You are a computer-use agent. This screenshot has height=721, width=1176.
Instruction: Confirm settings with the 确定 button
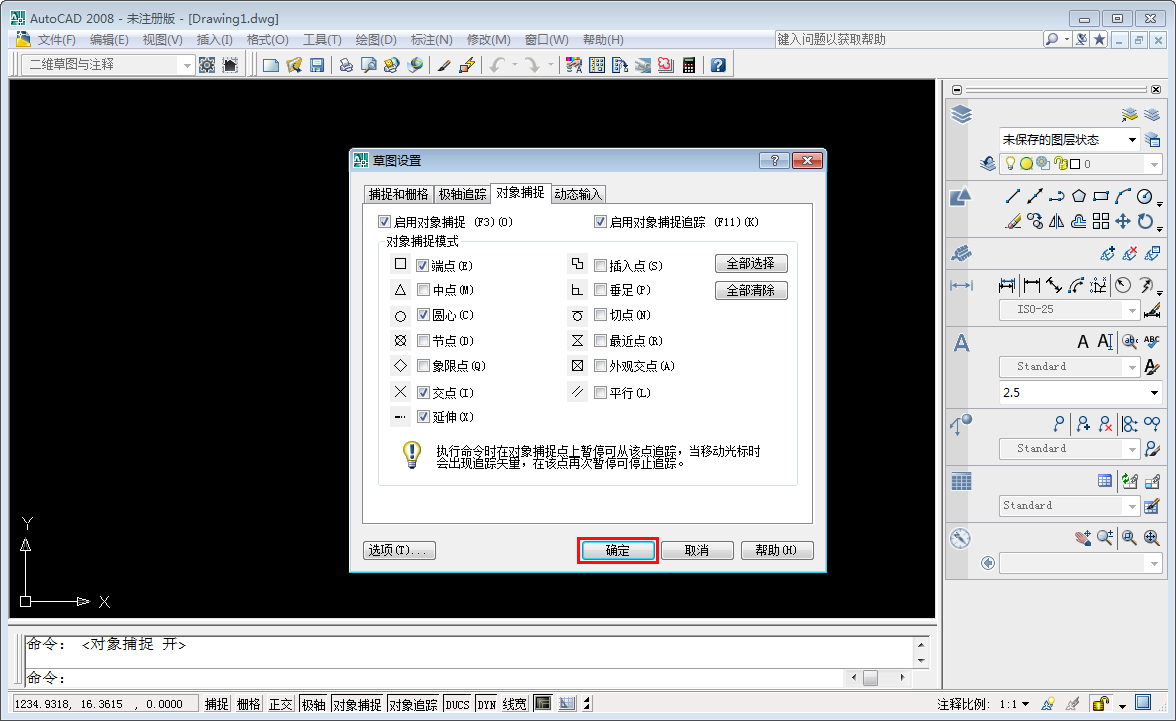(x=617, y=550)
